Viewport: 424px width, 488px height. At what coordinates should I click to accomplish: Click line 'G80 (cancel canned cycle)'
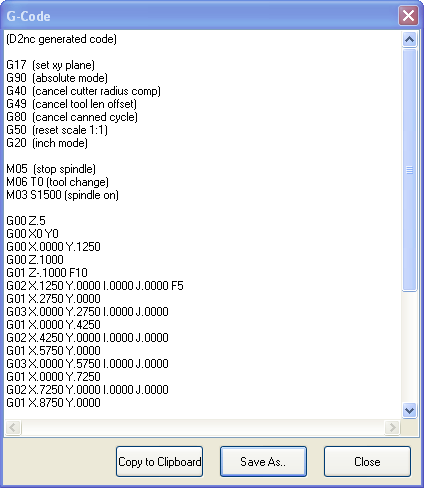[x=72, y=117]
